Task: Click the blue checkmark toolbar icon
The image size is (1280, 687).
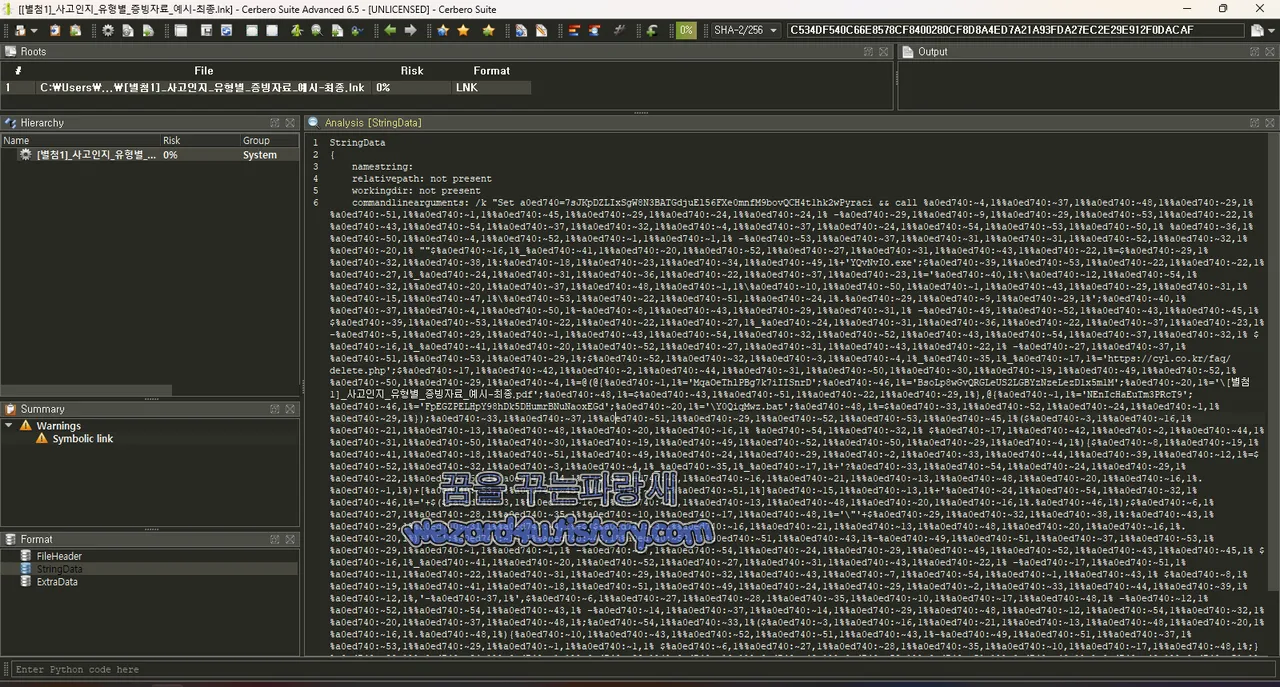Action: tap(357, 31)
